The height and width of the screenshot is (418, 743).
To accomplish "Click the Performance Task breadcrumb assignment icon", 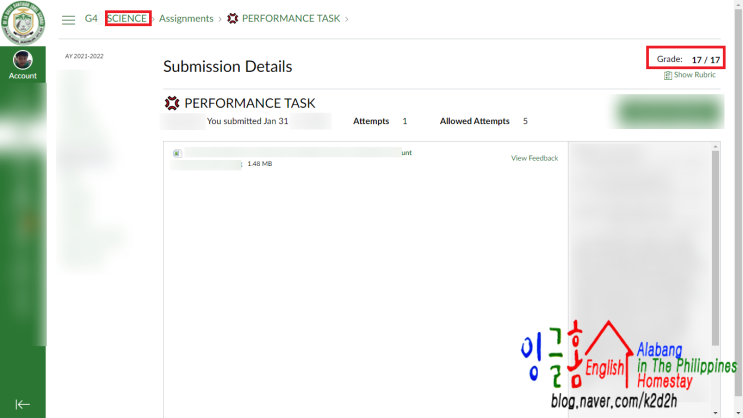I will pos(232,18).
